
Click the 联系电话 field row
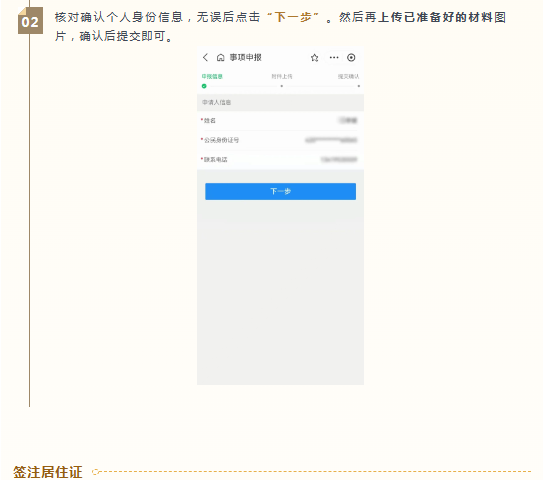point(280,160)
